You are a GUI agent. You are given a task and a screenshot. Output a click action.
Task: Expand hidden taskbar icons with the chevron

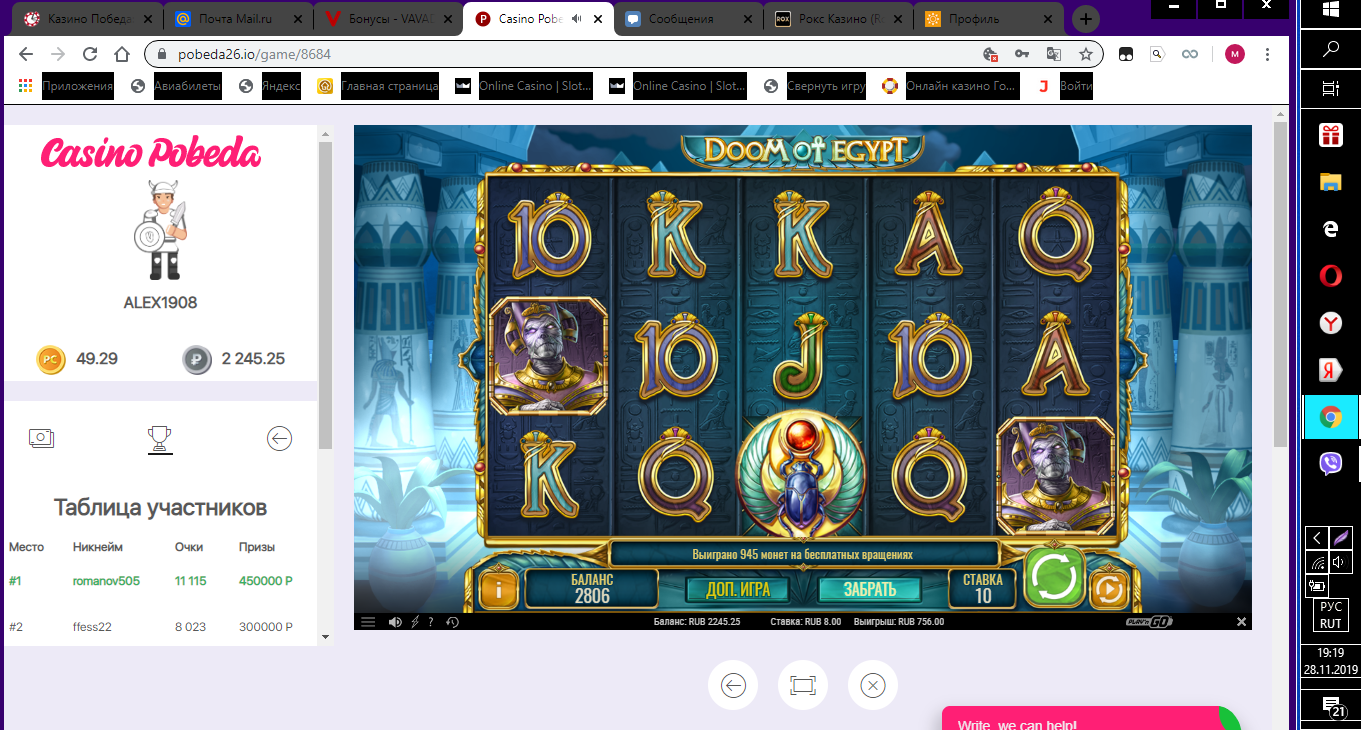coord(1316,538)
